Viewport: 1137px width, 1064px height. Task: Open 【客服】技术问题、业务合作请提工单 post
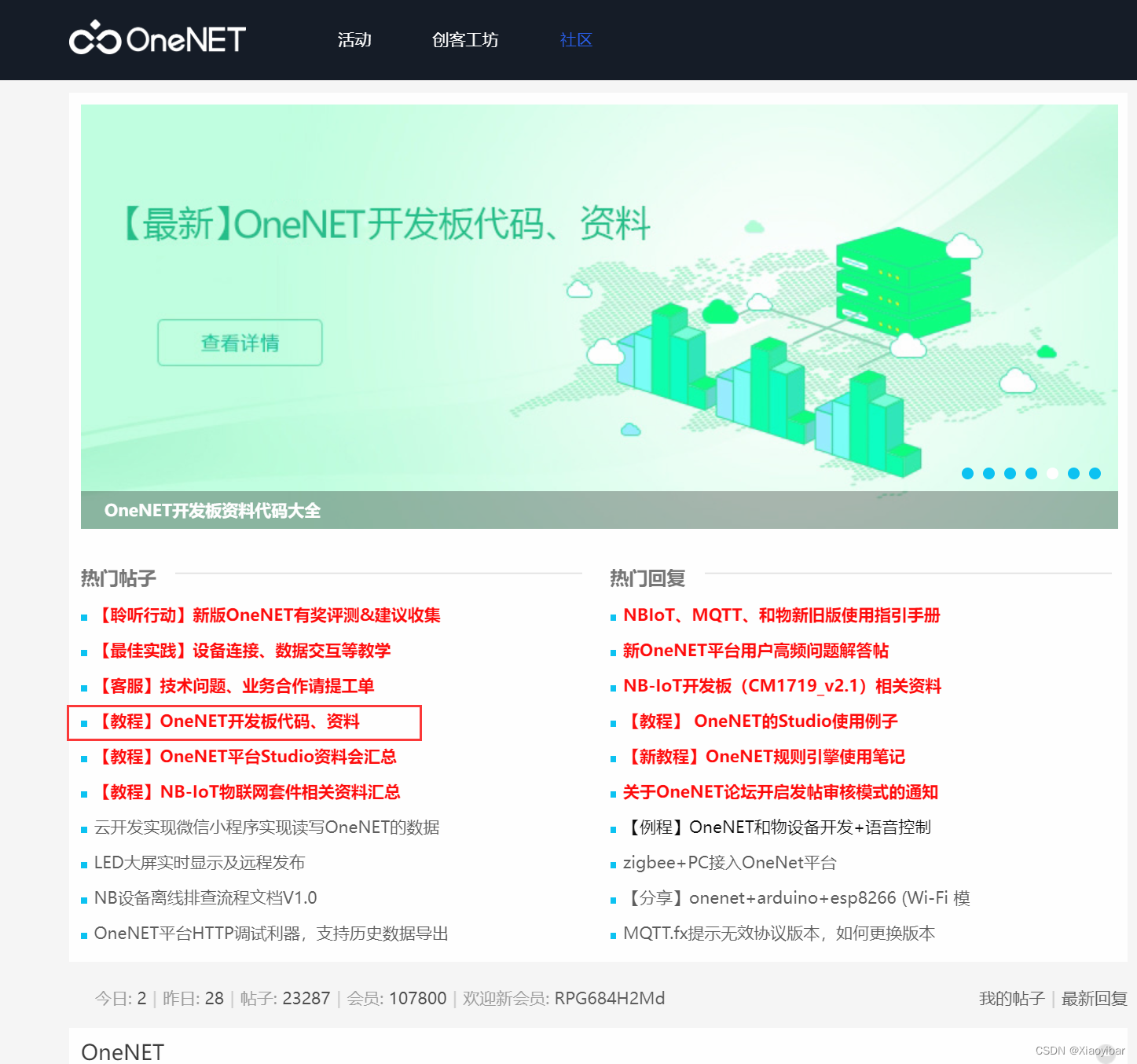pos(234,686)
